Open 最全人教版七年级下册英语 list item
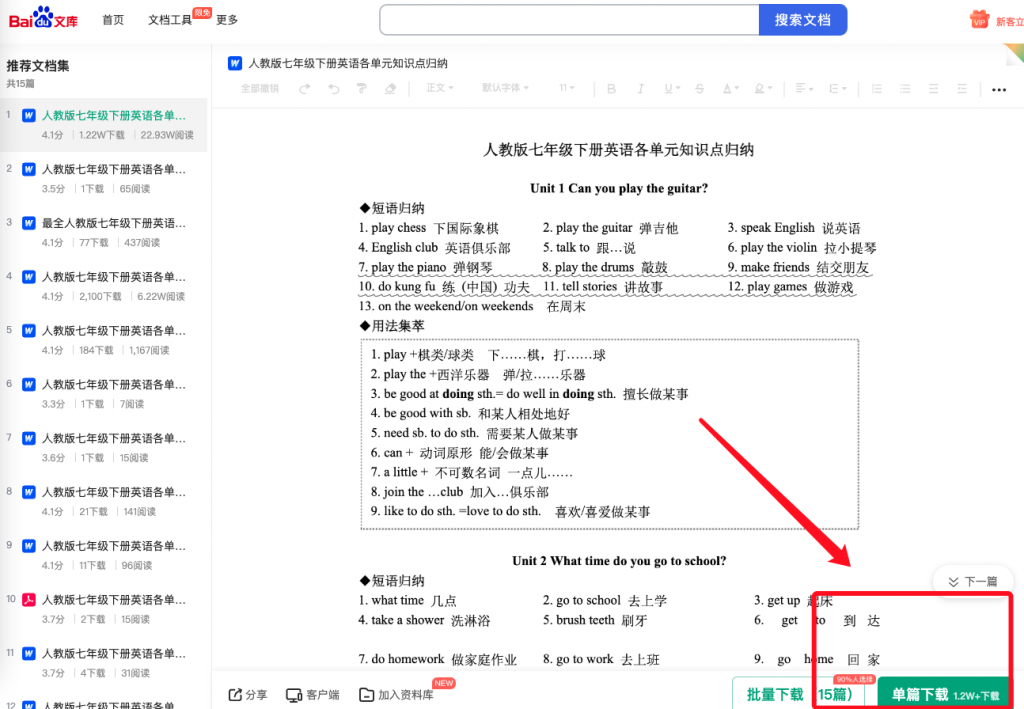The image size is (1024, 709). point(104,232)
